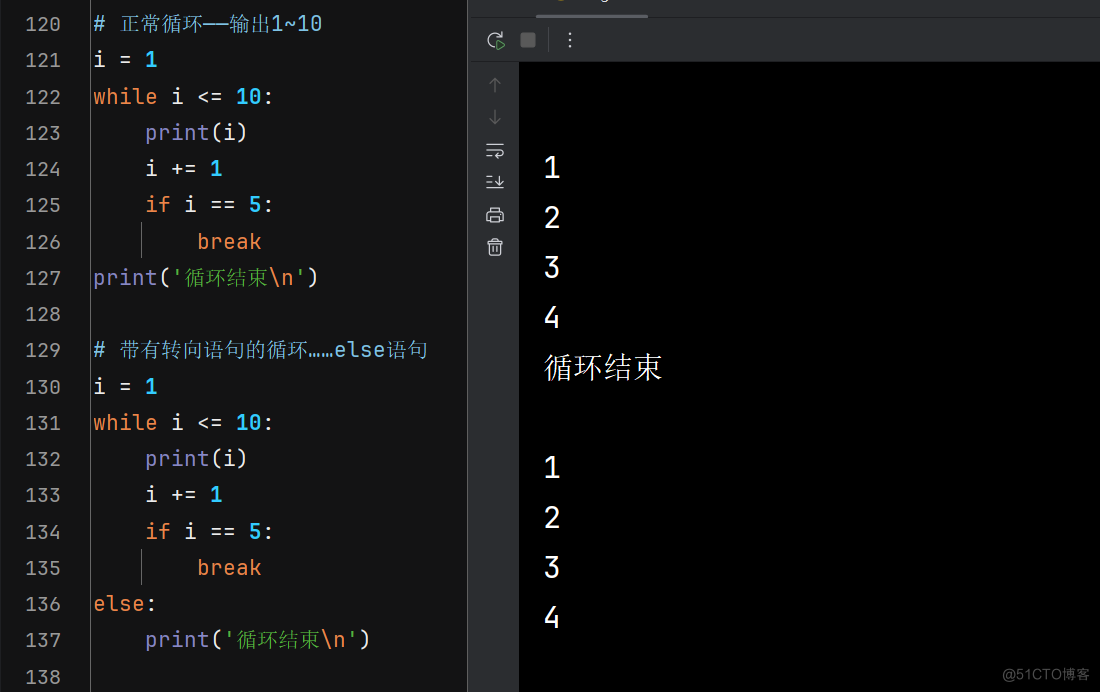1100x692 pixels.
Task: Click 'if i == 5:' on line 125
Action: coord(209,205)
